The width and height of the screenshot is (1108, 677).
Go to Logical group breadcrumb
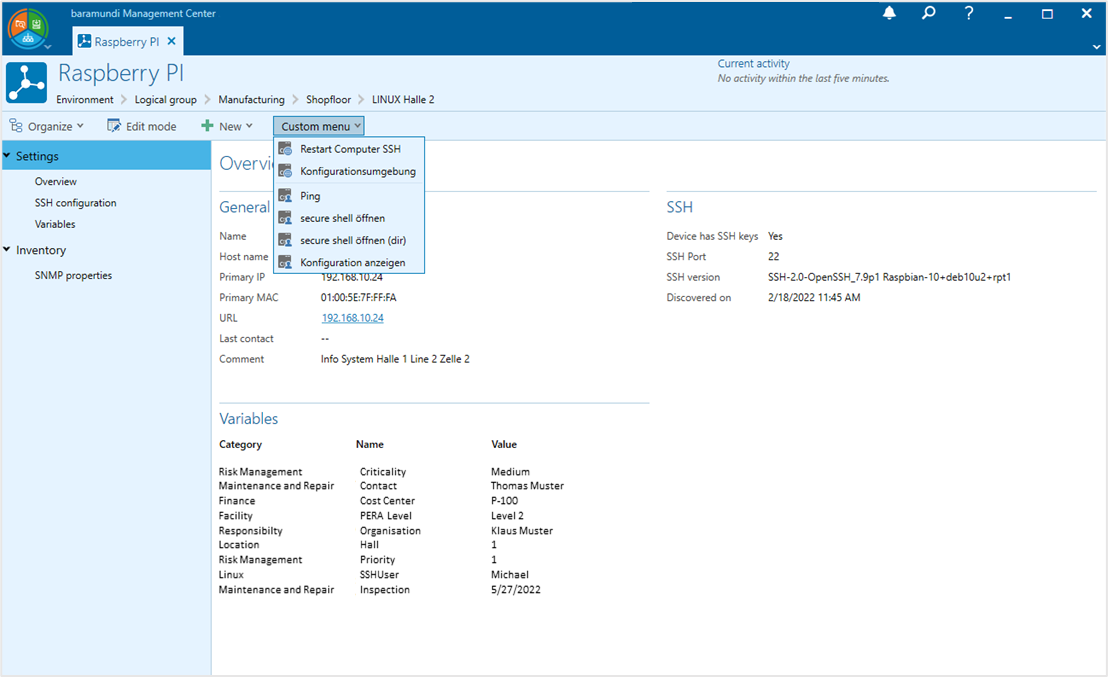tap(166, 100)
